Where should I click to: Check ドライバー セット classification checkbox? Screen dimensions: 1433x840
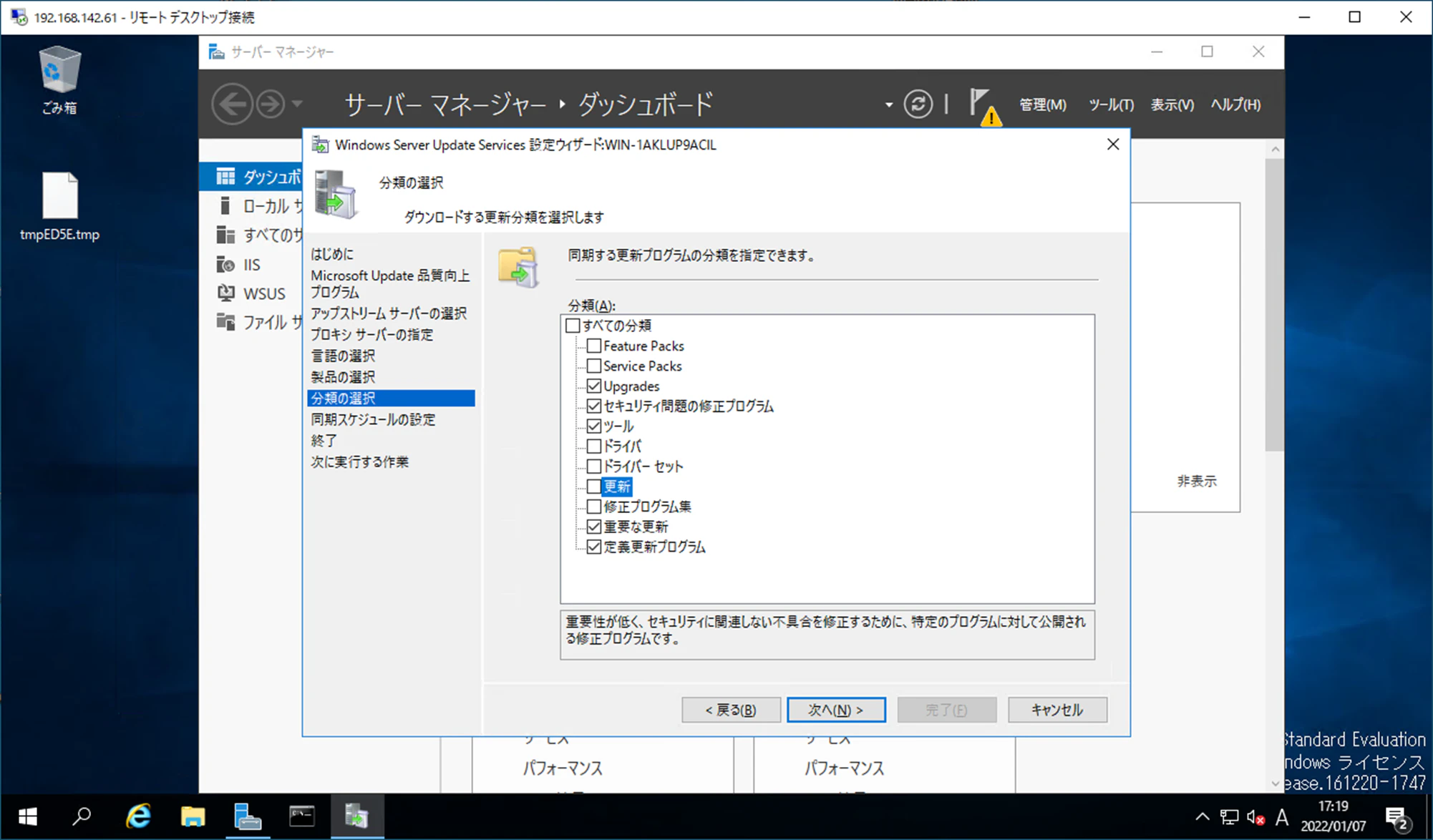click(x=593, y=466)
